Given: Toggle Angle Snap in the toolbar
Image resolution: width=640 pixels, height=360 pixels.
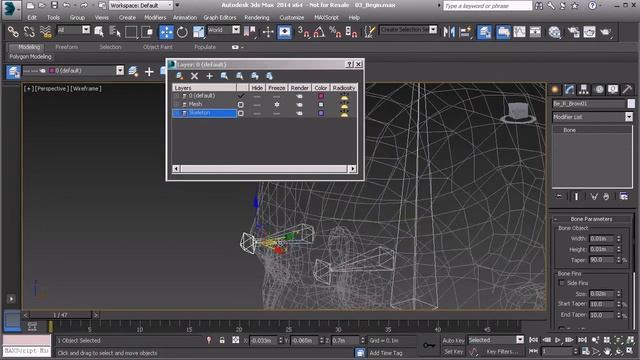Looking at the screenshot, I should click(320, 32).
